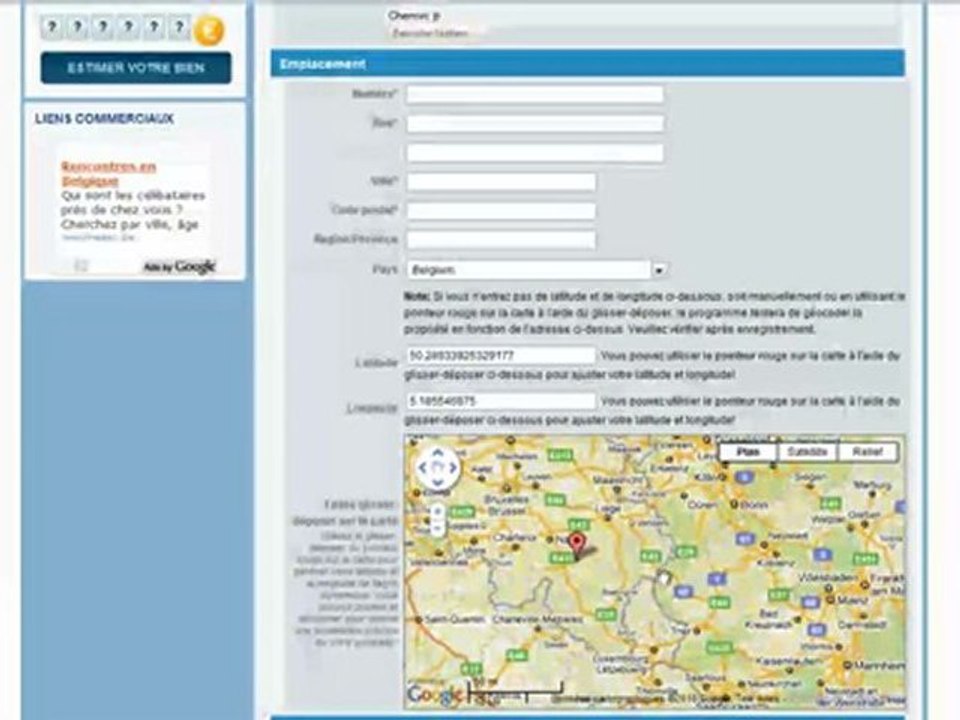Click into the Longitude input field

pos(501,401)
